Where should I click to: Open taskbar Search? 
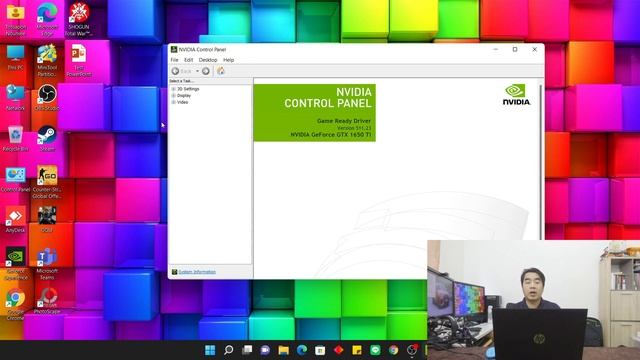(x=229, y=350)
